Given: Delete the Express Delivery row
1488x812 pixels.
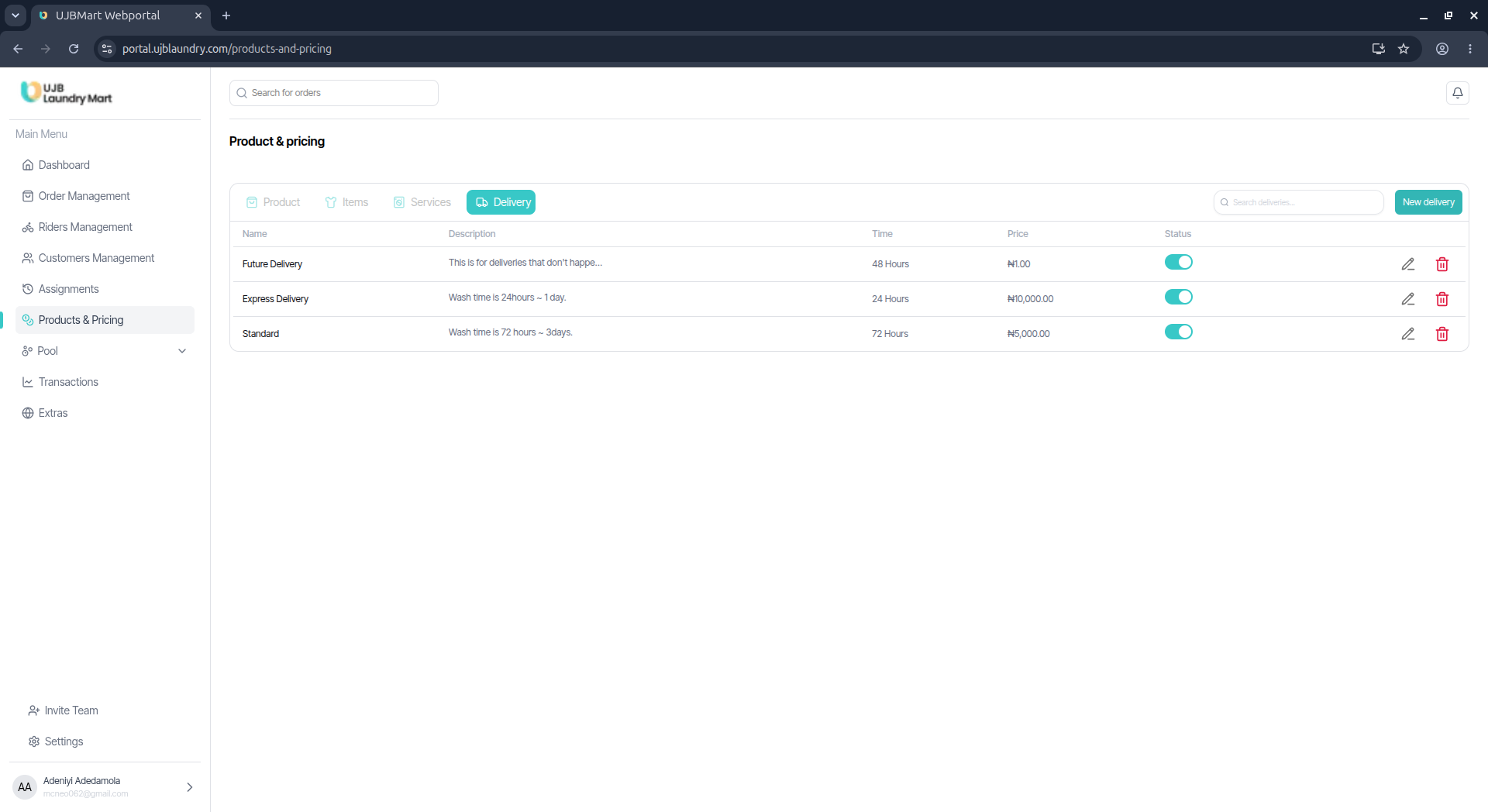Looking at the screenshot, I should pyautogui.click(x=1442, y=299).
